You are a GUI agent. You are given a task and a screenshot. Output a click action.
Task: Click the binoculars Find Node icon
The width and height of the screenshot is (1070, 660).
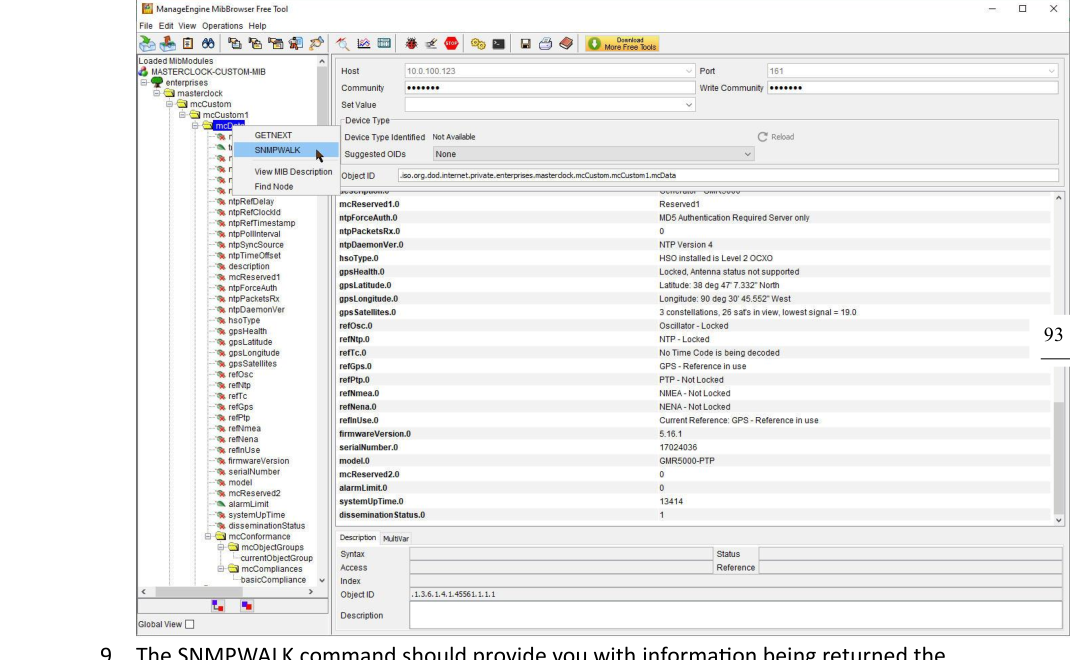coord(208,44)
